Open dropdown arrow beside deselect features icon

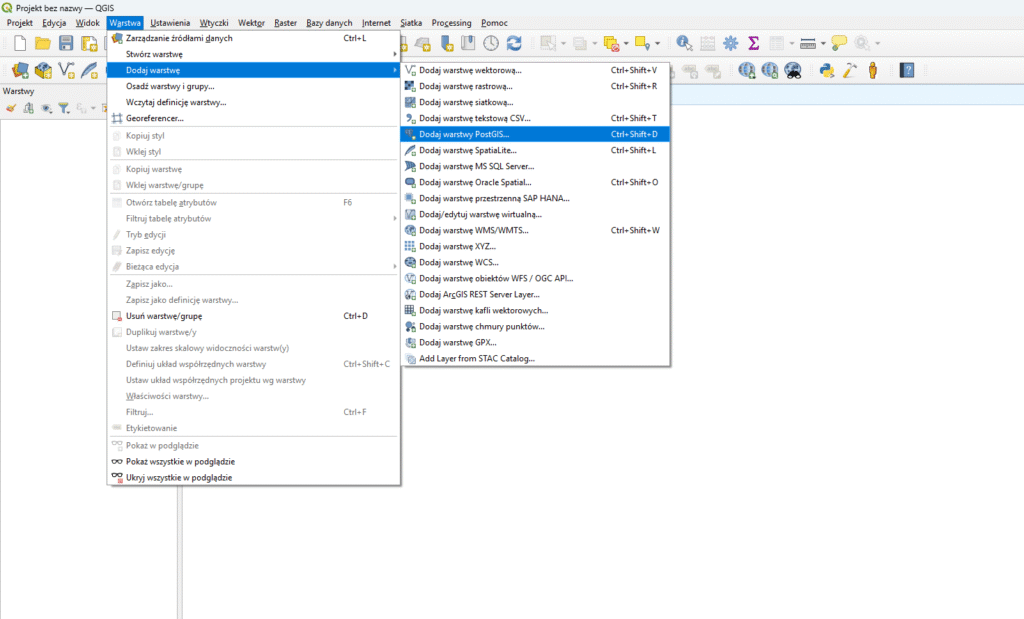pos(627,43)
